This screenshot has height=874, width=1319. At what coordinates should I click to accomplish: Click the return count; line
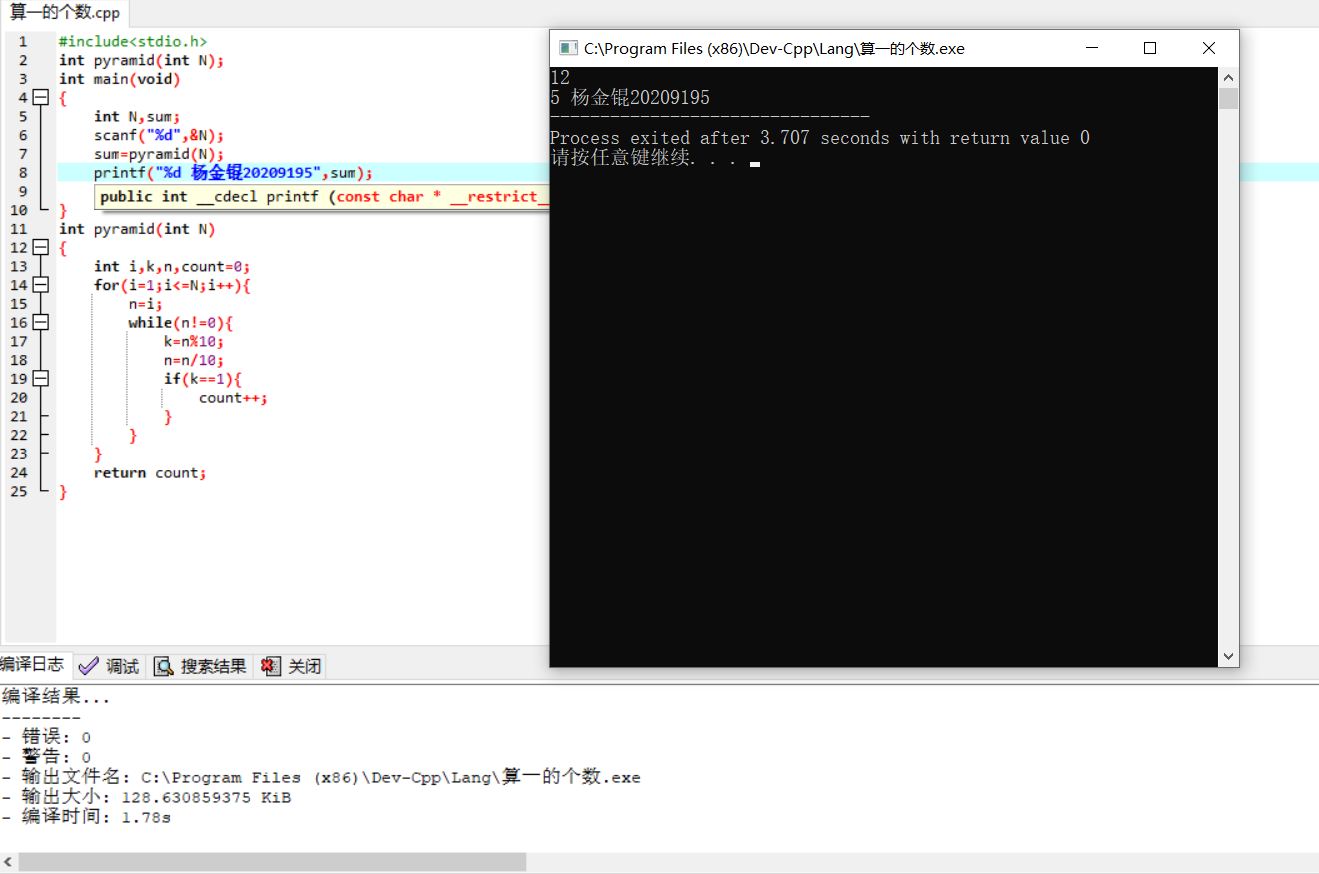coord(150,473)
